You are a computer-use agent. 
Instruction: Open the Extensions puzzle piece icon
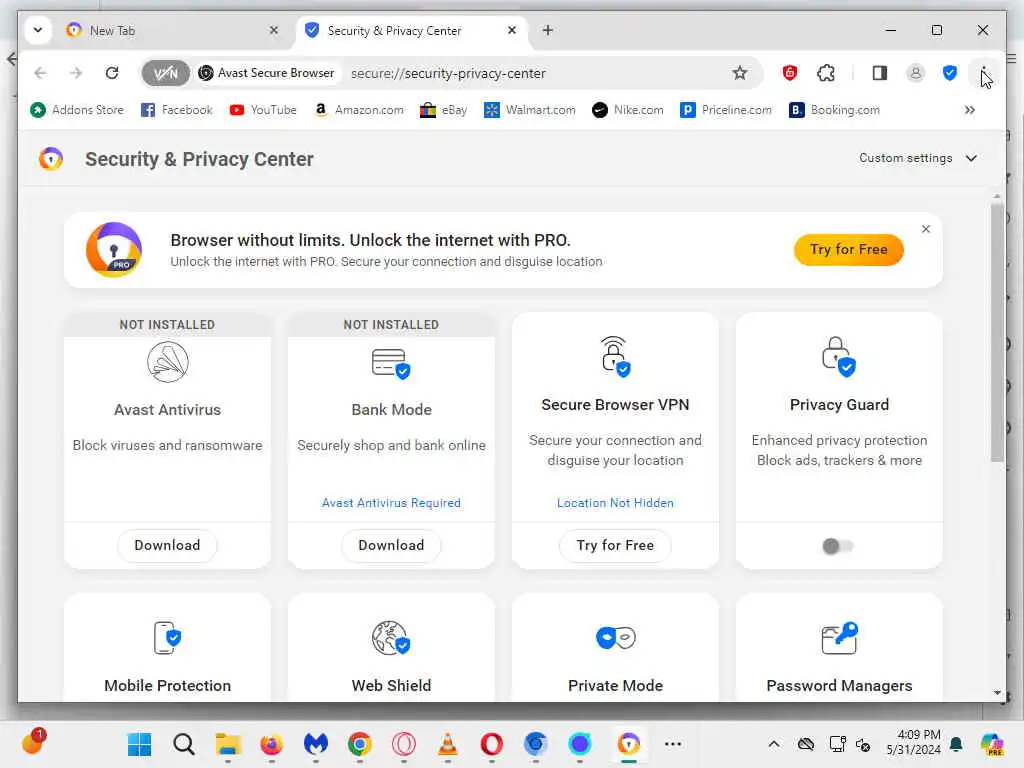826,73
